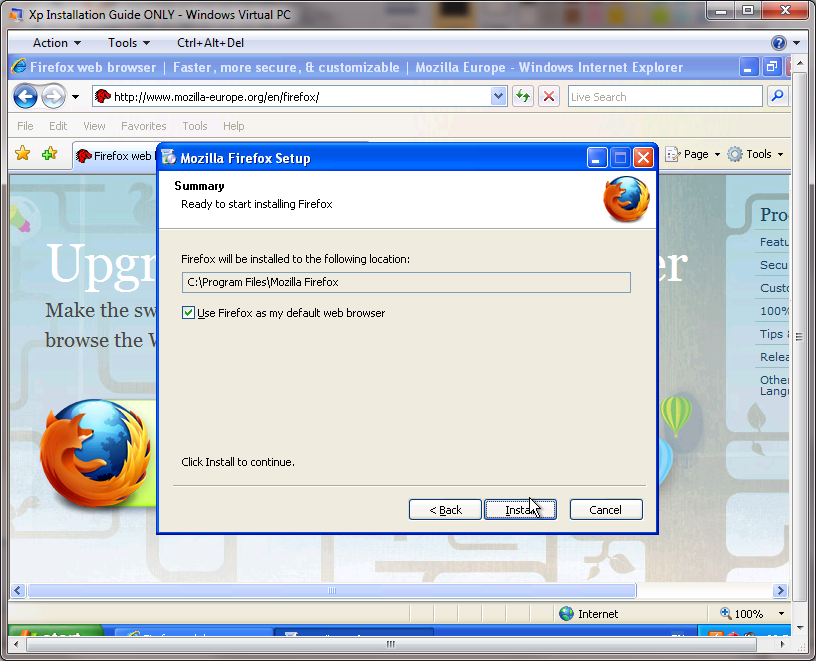Viewport: 816px width, 661px height.
Task: Go back in Internet Explorer
Action: click(x=25, y=96)
